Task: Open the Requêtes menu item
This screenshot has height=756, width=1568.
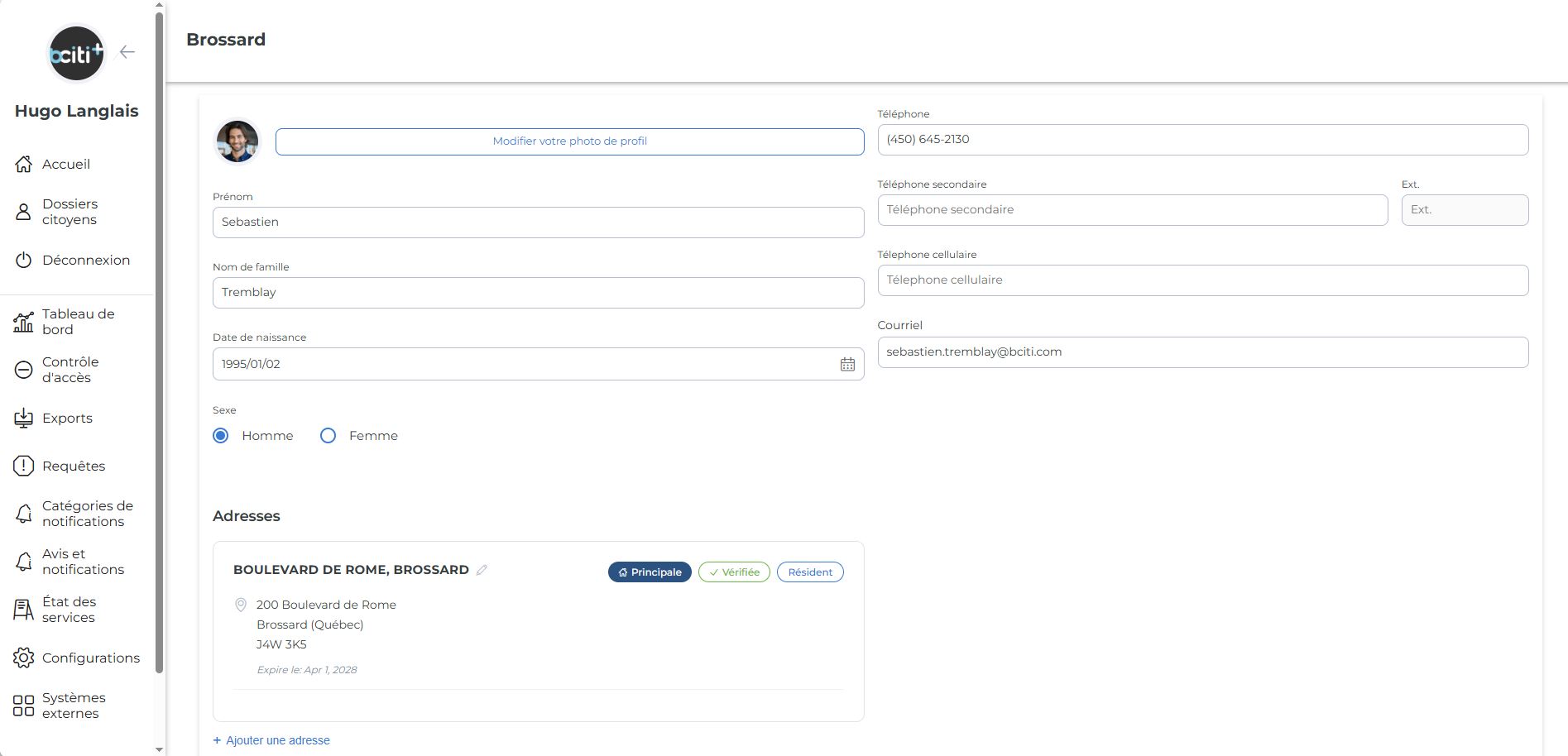Action: pyautogui.click(x=74, y=467)
